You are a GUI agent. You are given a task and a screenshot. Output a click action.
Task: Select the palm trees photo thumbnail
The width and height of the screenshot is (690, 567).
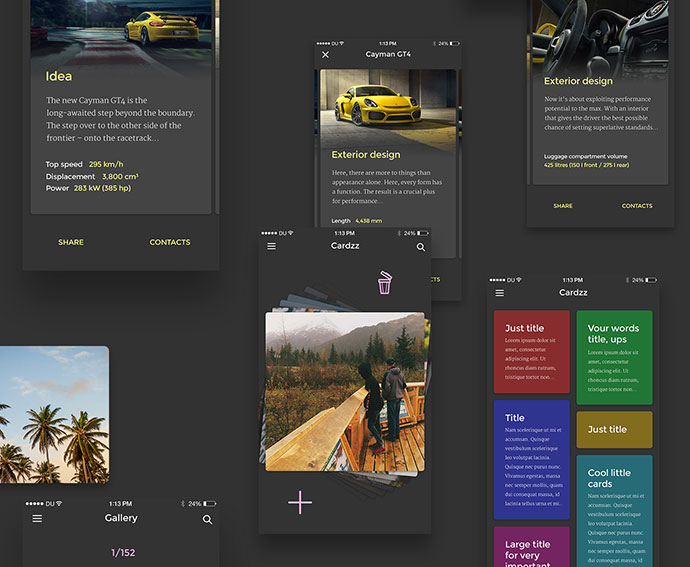pyautogui.click(x=55, y=415)
